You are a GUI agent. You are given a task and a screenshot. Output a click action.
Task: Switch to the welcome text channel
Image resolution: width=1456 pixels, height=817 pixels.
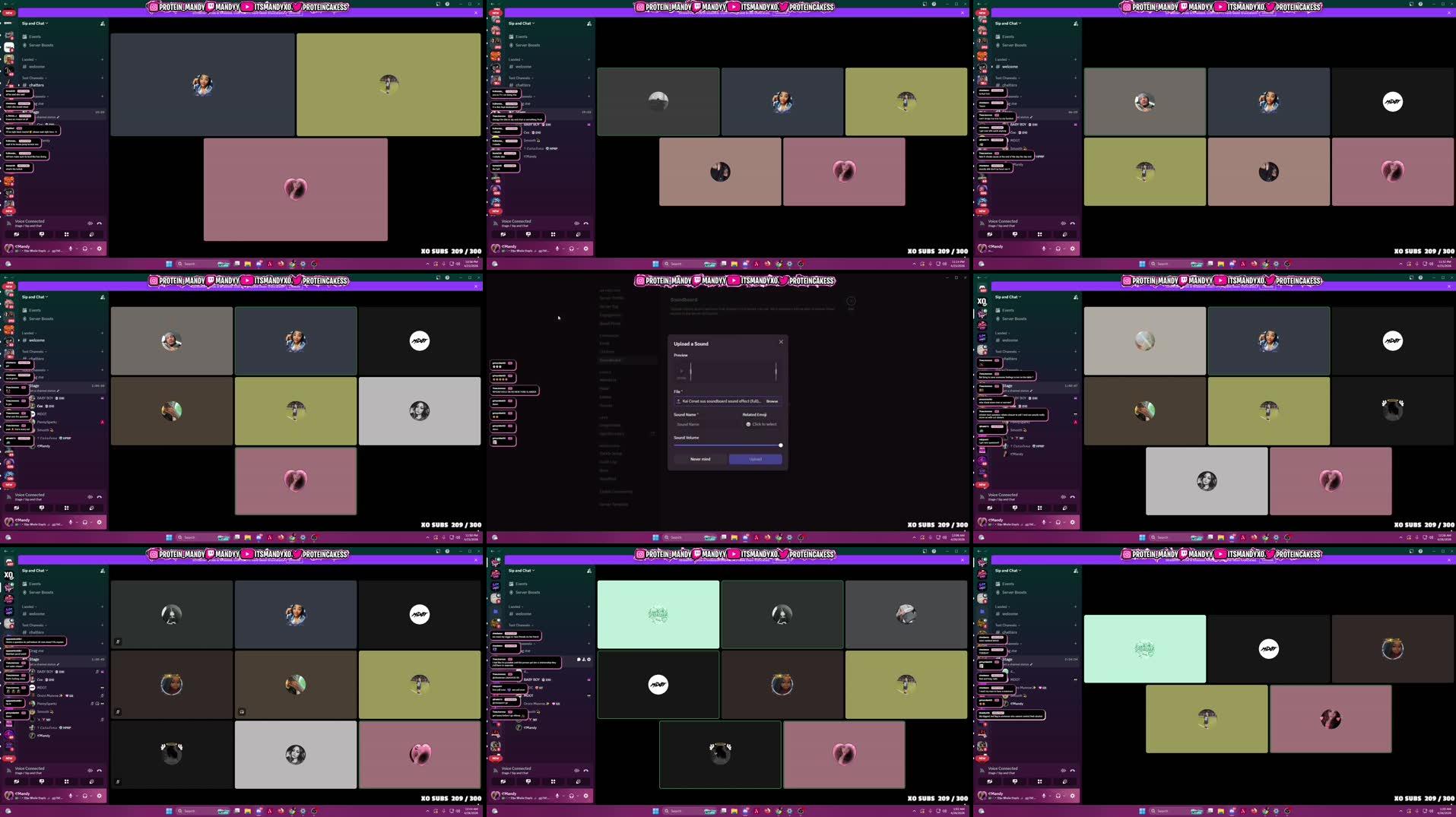click(x=36, y=66)
